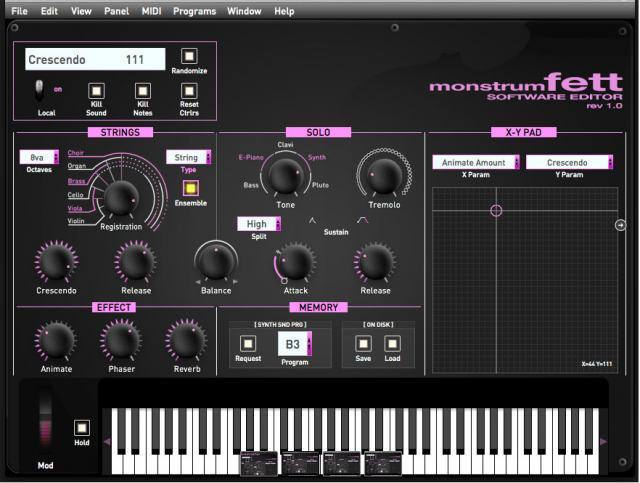
Task: Click the Save on disk button
Action: tap(363, 343)
